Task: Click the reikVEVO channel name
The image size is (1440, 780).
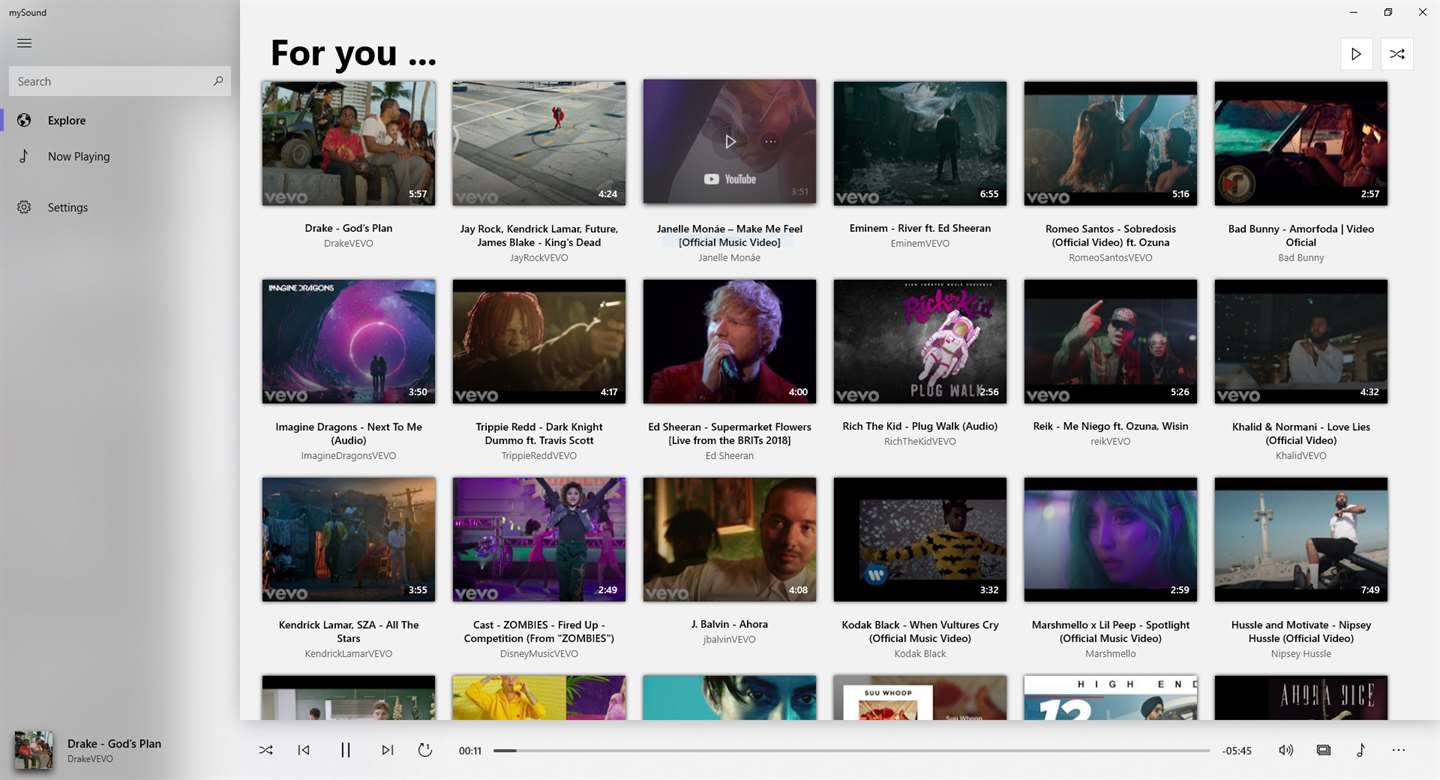Action: [1110, 441]
